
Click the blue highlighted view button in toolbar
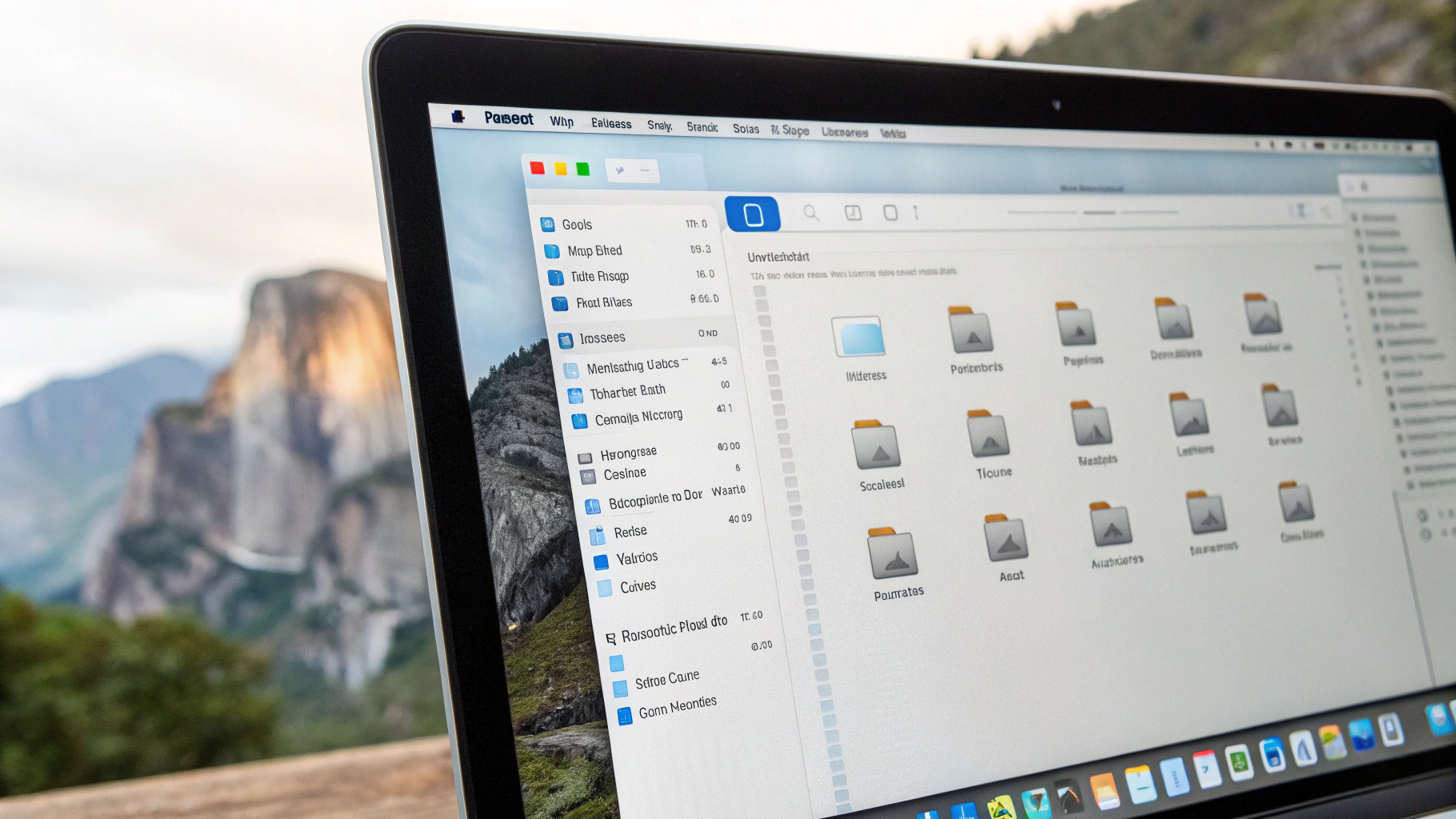pyautogui.click(x=752, y=214)
